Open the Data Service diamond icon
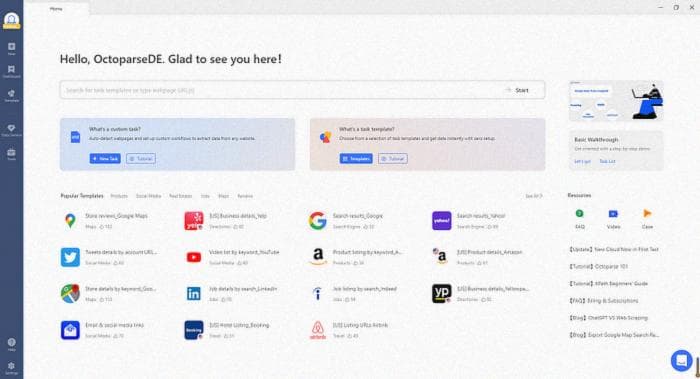Viewport: 700px width, 379px height. (x=12, y=128)
